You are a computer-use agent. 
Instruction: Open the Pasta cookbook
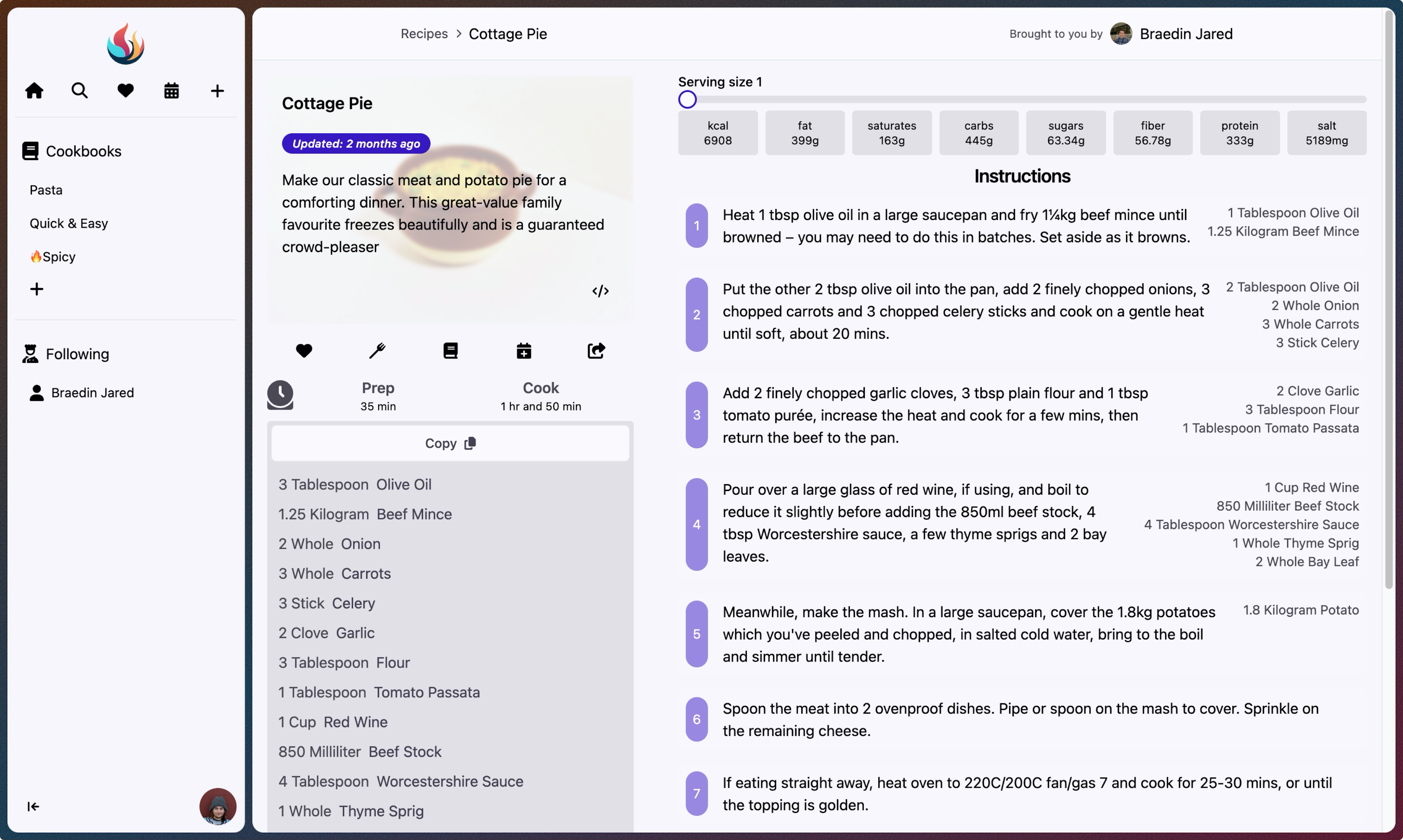46,190
